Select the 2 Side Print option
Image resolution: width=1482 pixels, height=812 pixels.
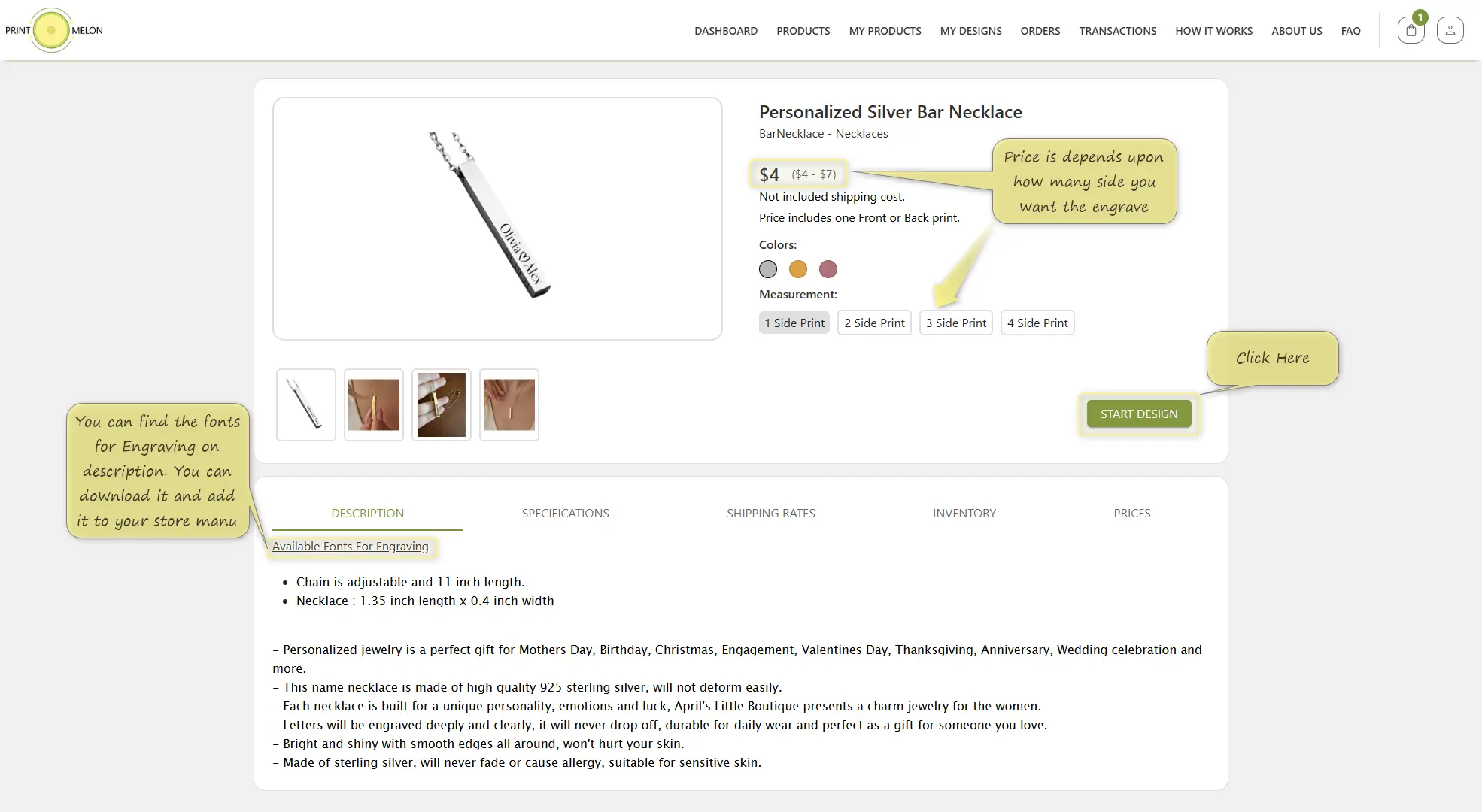pos(874,323)
